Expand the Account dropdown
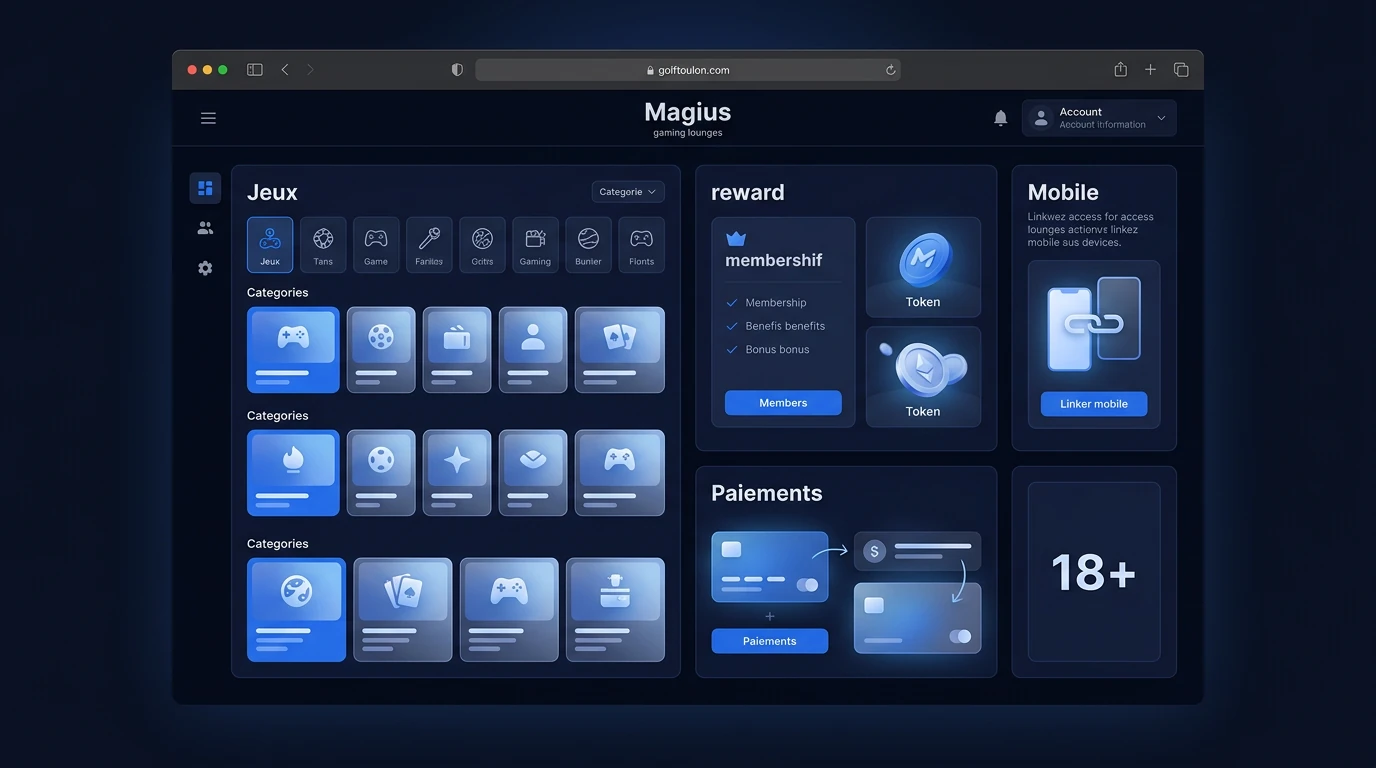Screen dimensions: 1376x768 (x=1099, y=118)
